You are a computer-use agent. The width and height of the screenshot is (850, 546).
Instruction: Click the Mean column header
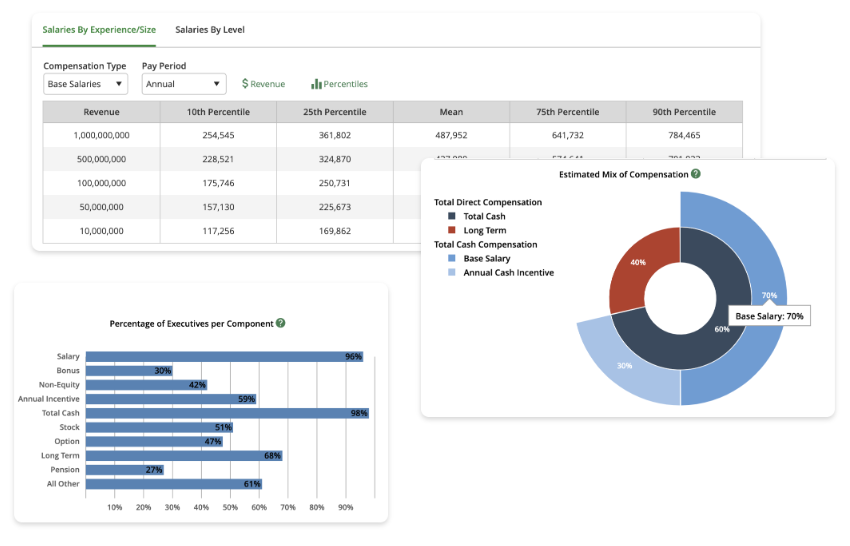point(451,112)
